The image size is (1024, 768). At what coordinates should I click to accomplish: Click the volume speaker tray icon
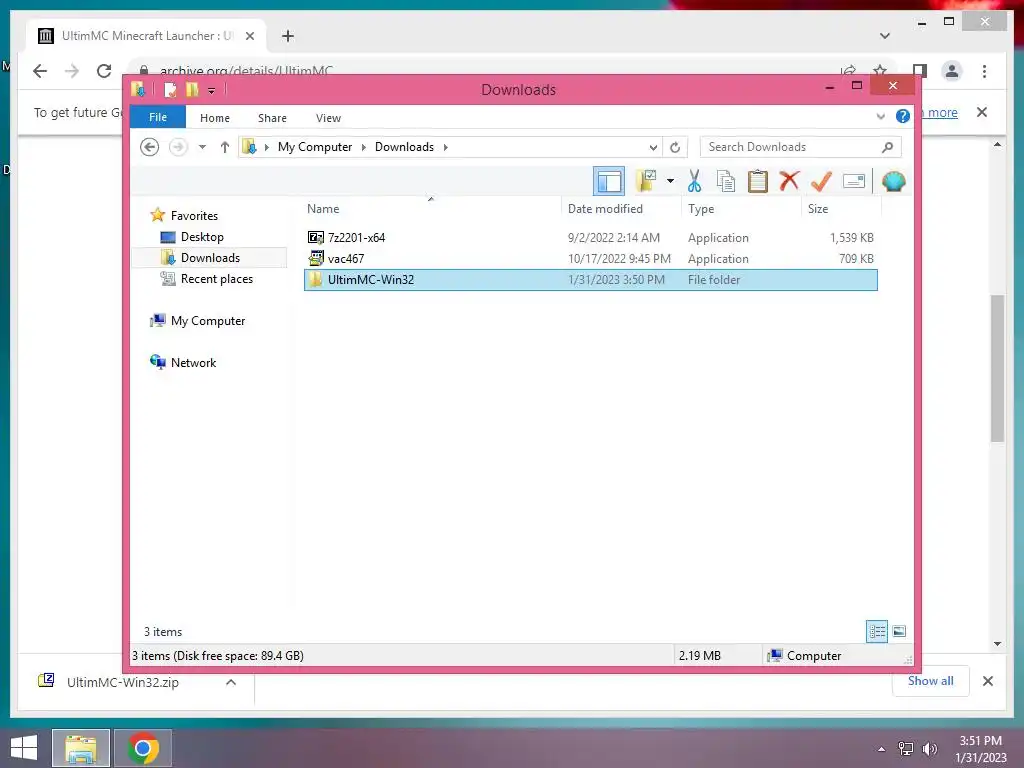[929, 748]
